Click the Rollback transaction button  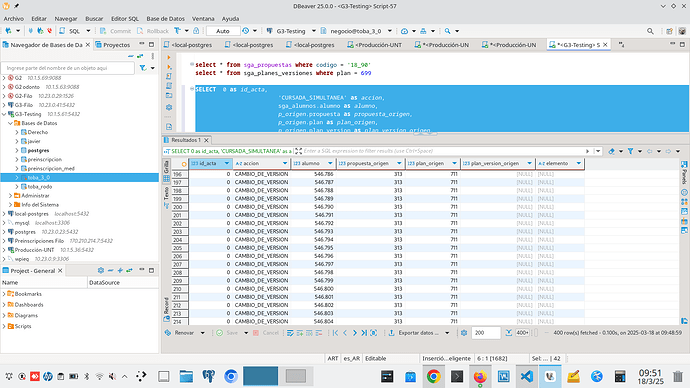point(153,31)
